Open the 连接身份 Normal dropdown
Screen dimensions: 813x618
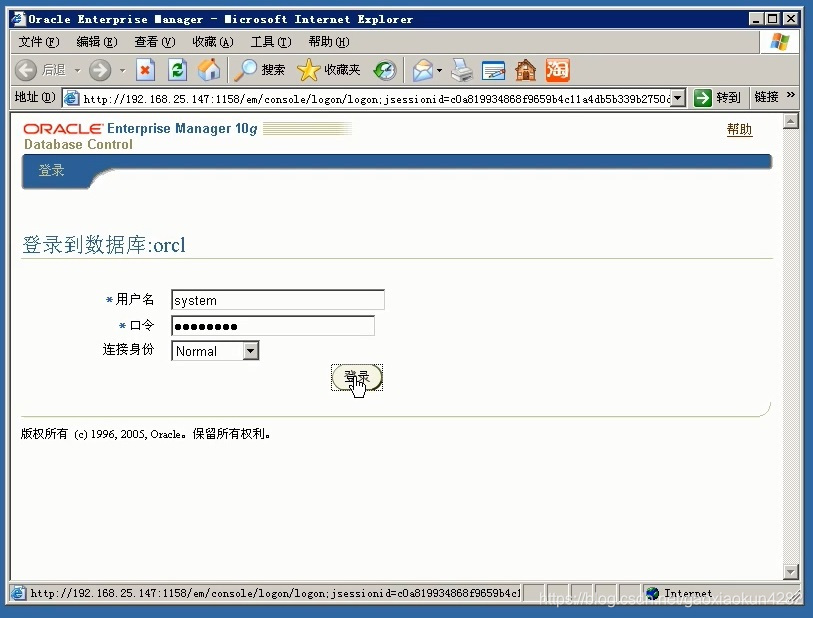tap(251, 351)
